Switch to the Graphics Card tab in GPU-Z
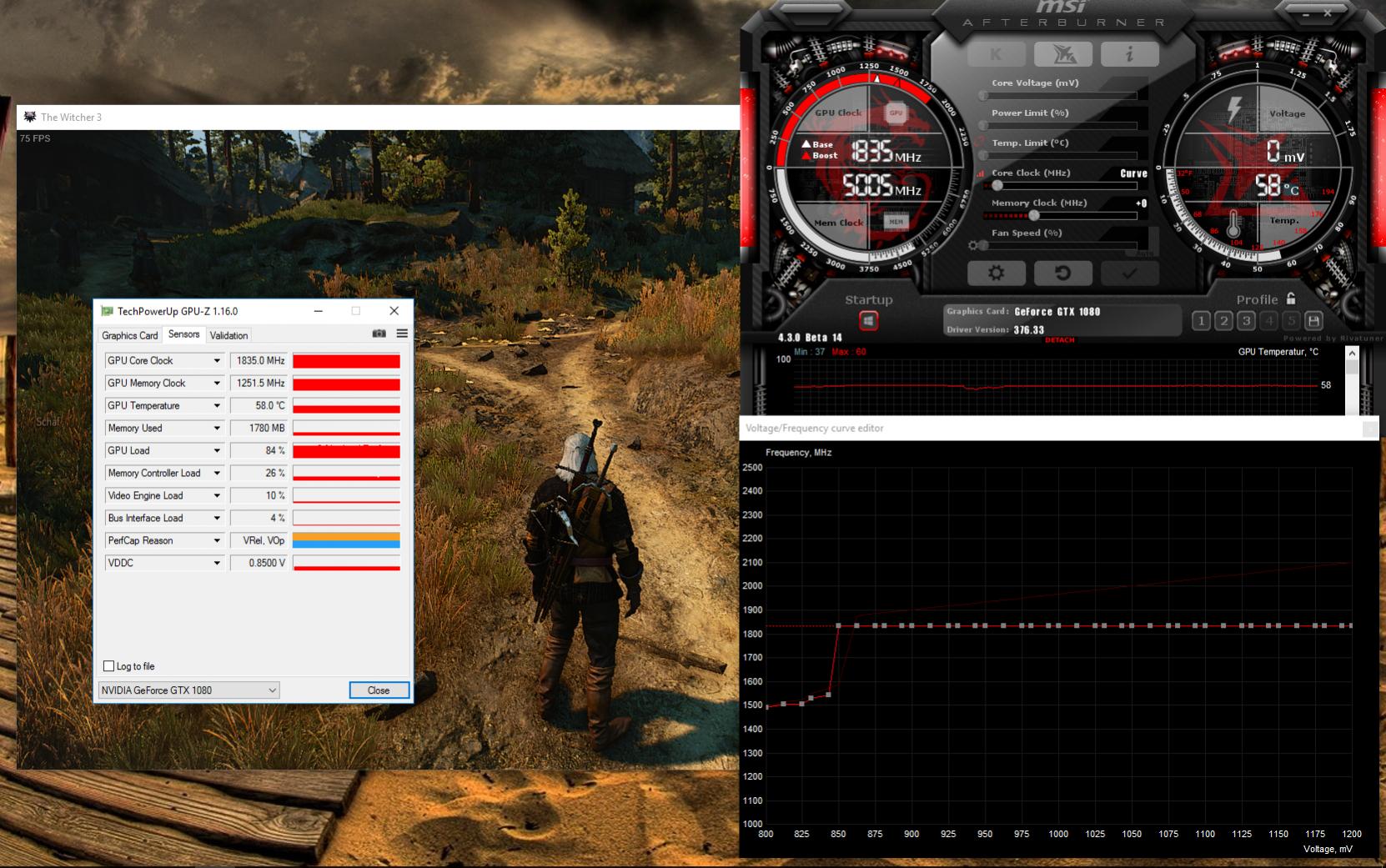 (x=130, y=335)
